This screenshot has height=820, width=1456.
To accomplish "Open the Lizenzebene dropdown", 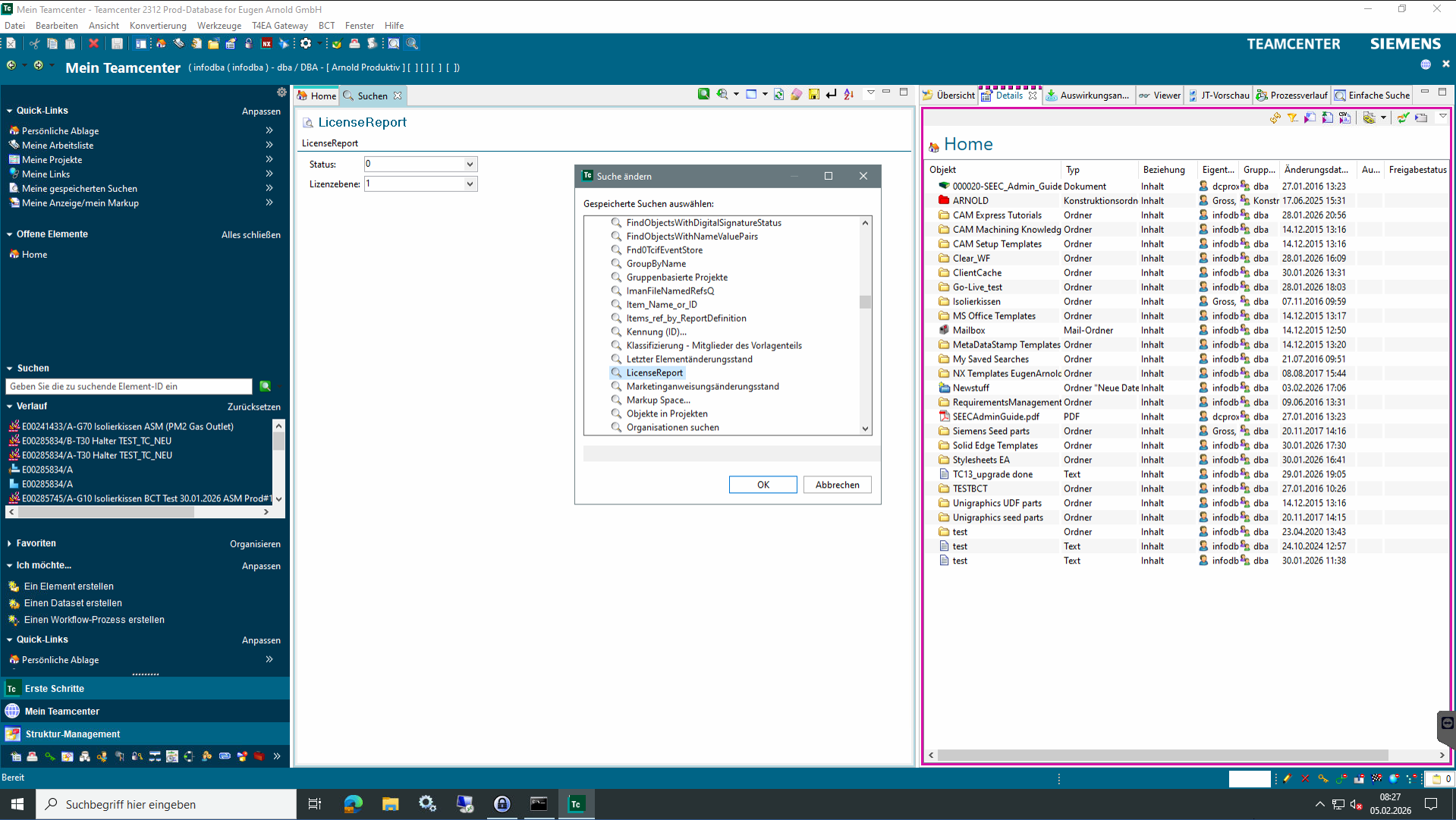I will [470, 184].
